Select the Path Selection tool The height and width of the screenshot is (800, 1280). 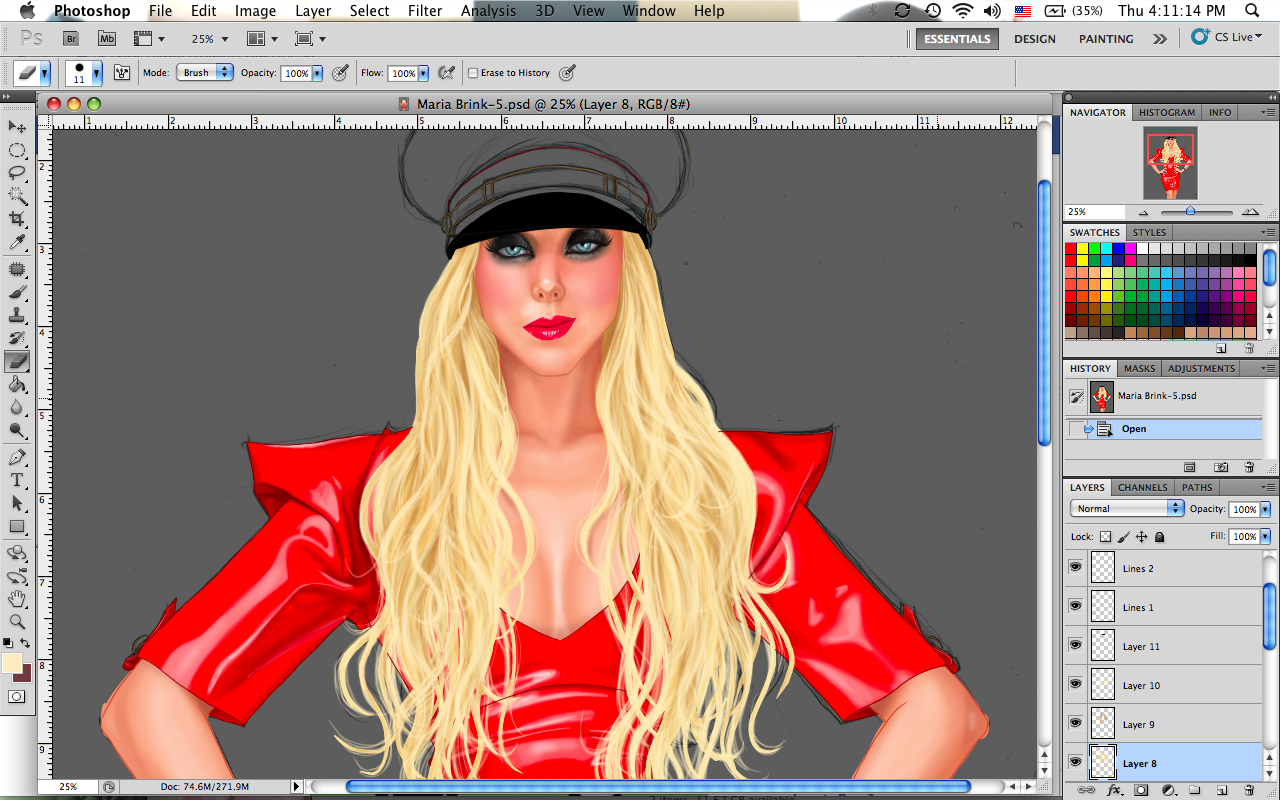(x=17, y=503)
